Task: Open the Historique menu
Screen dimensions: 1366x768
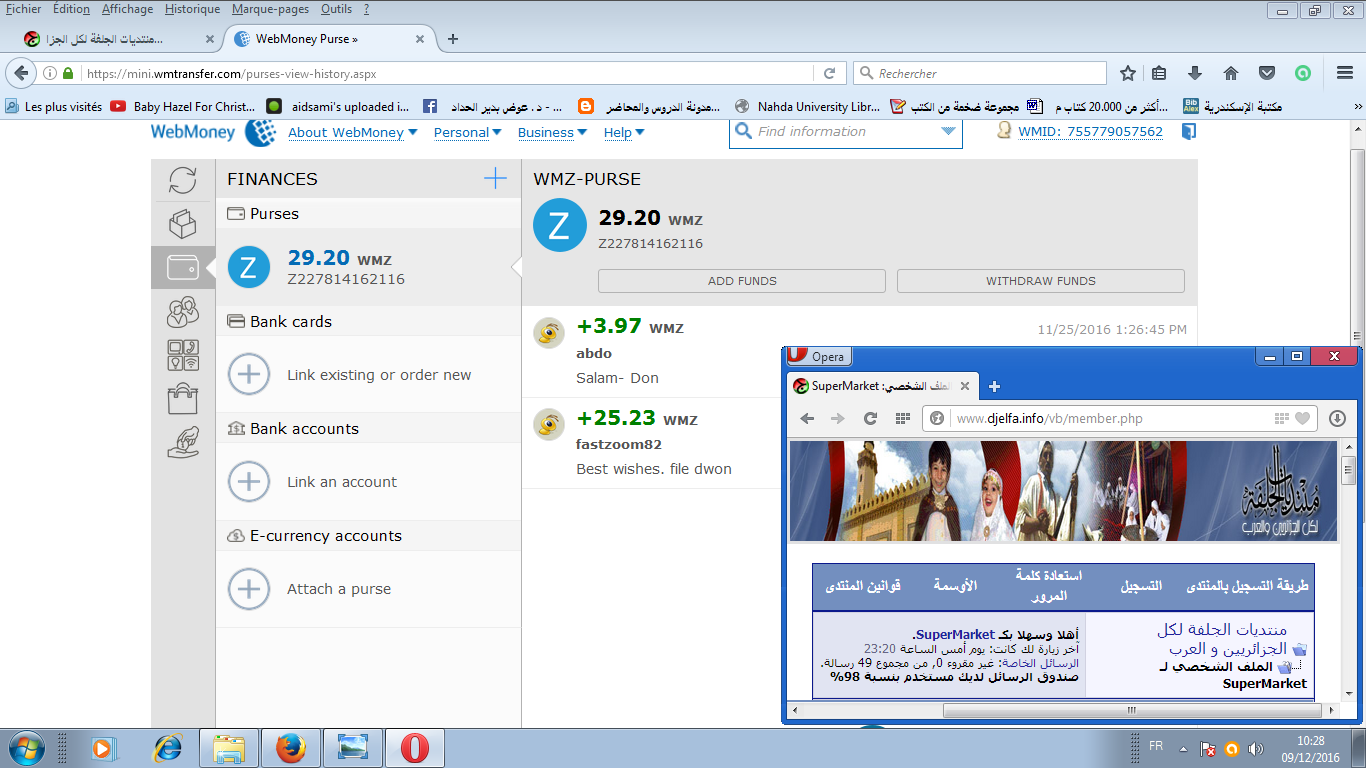Action: (x=190, y=9)
